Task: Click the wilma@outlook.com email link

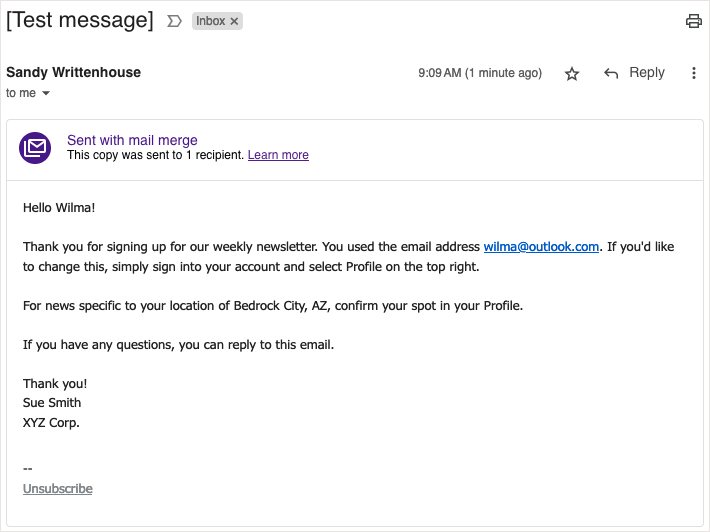Action: pos(541,246)
